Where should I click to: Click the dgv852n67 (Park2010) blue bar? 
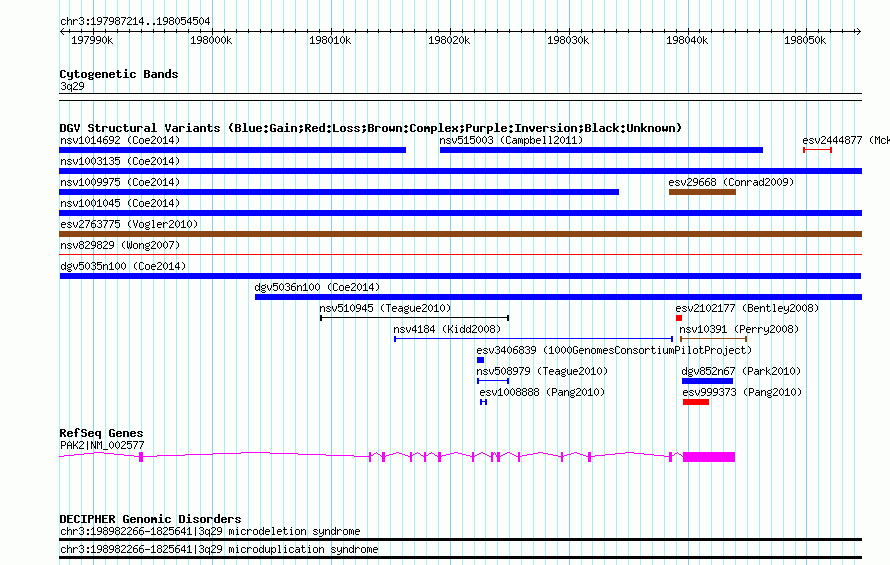click(707, 381)
